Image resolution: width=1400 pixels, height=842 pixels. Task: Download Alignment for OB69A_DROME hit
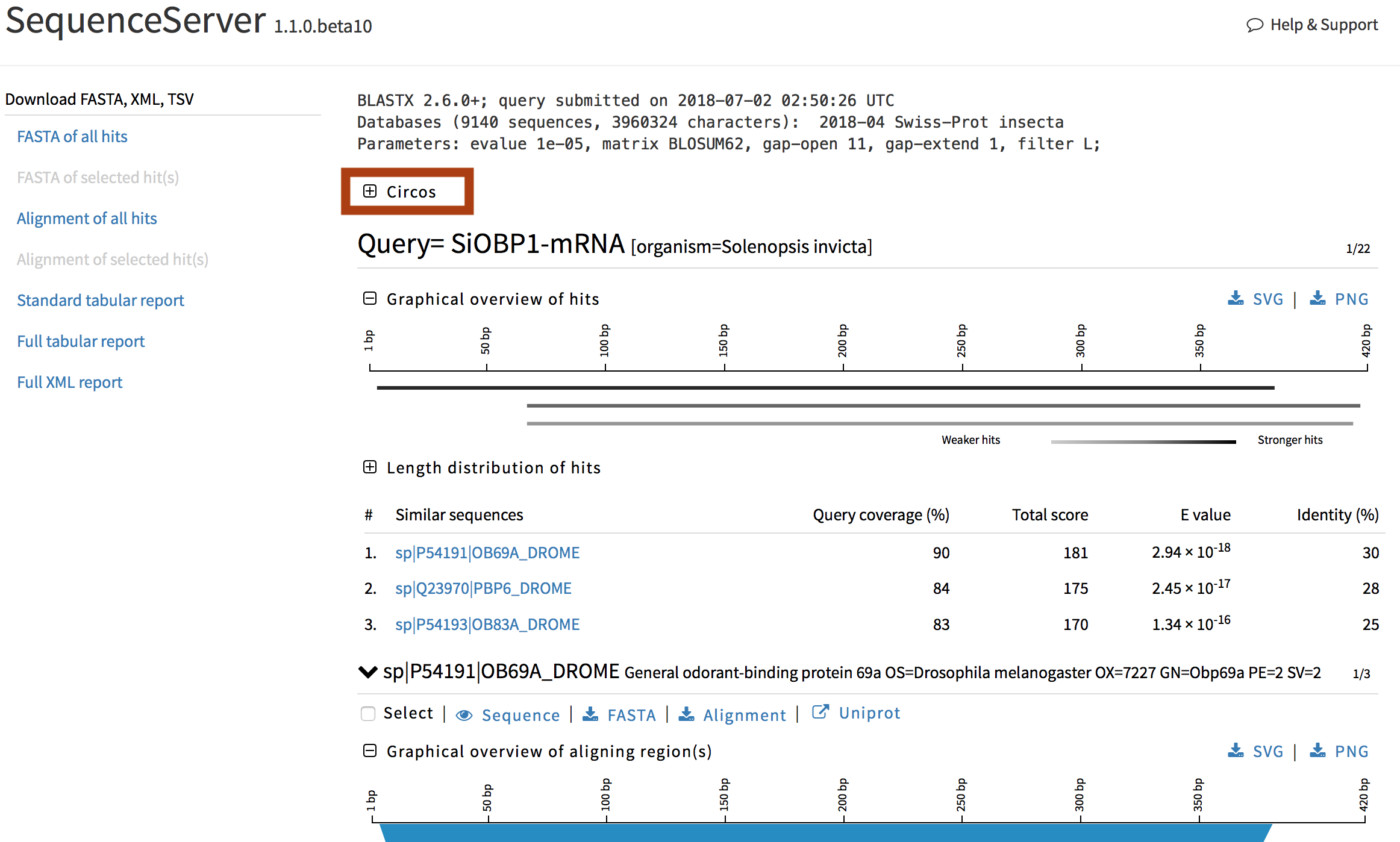(745, 715)
